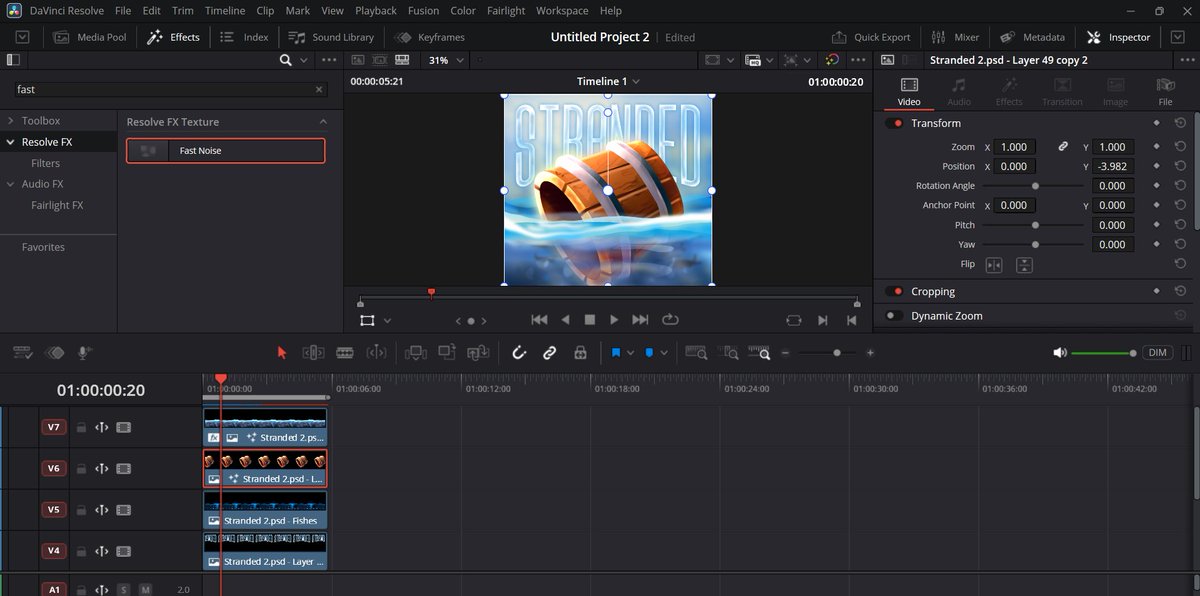Switch to Inspector Audio tab
The width and height of the screenshot is (1200, 596).
tap(959, 91)
